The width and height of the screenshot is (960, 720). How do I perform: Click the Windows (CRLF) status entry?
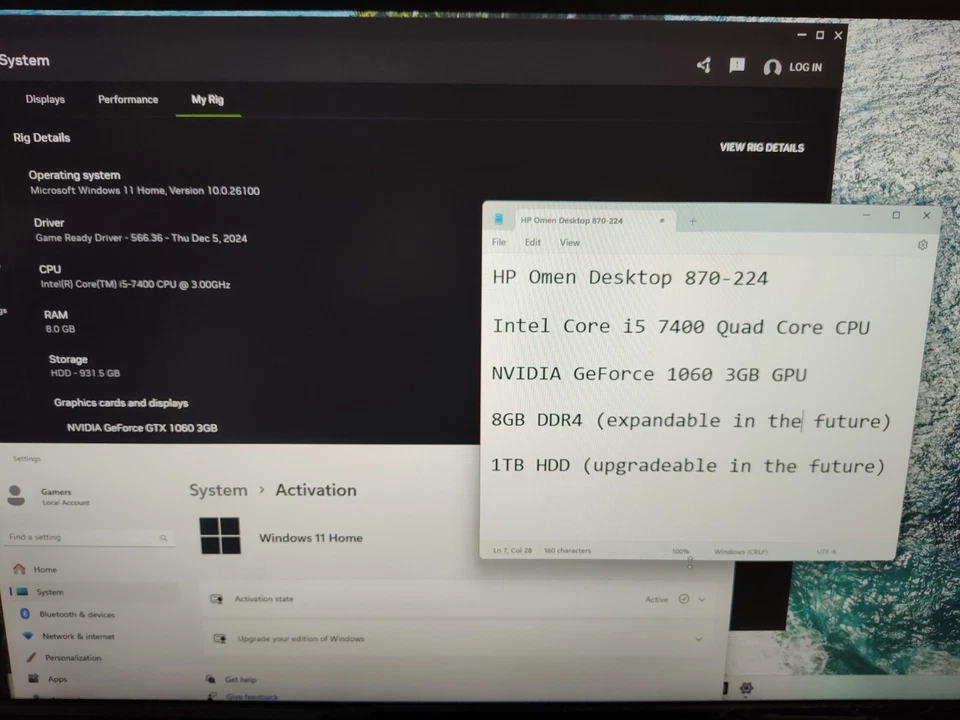(740, 552)
